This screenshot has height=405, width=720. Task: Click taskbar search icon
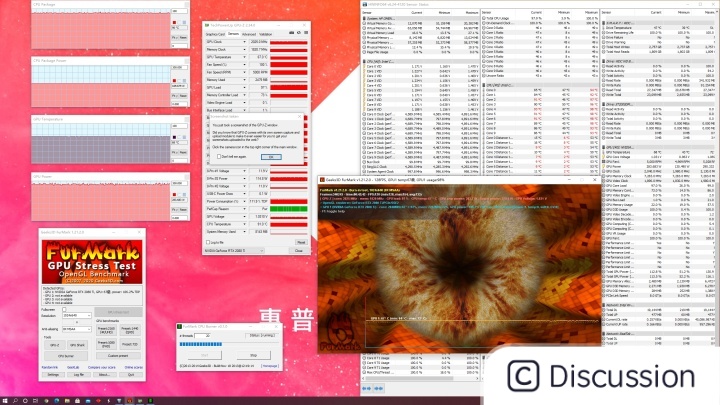[15, 401]
